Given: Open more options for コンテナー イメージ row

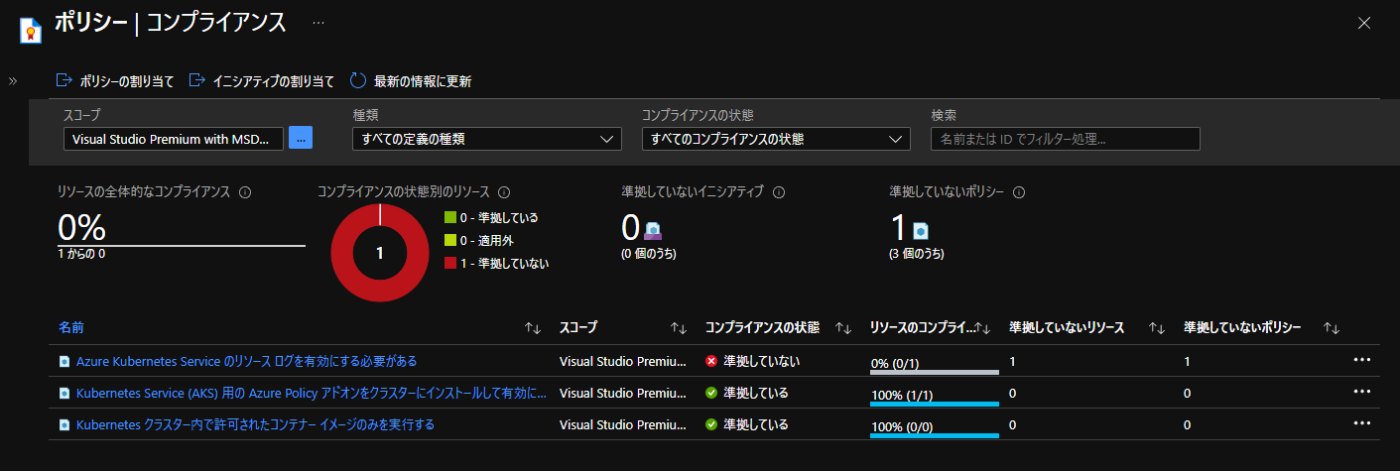Looking at the screenshot, I should (x=1361, y=424).
